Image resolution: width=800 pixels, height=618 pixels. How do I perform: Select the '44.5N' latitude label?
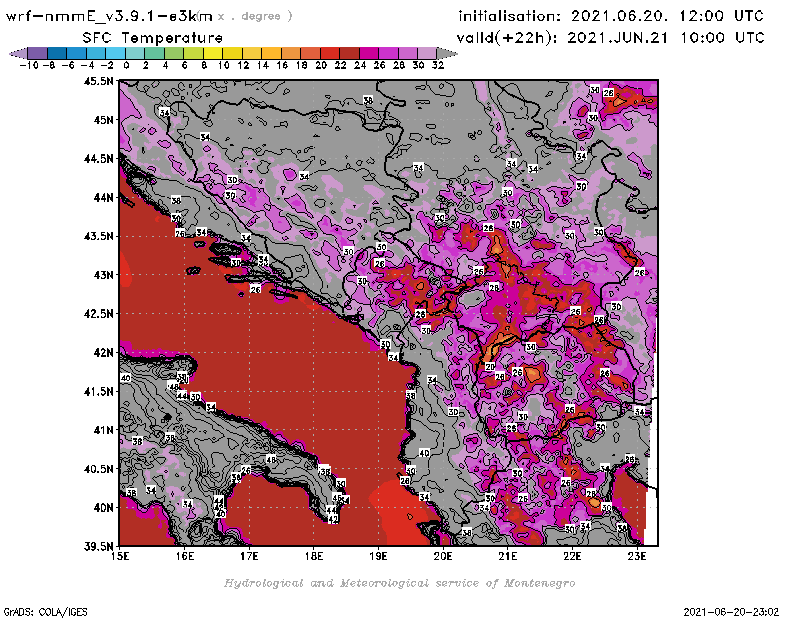(x=98, y=159)
